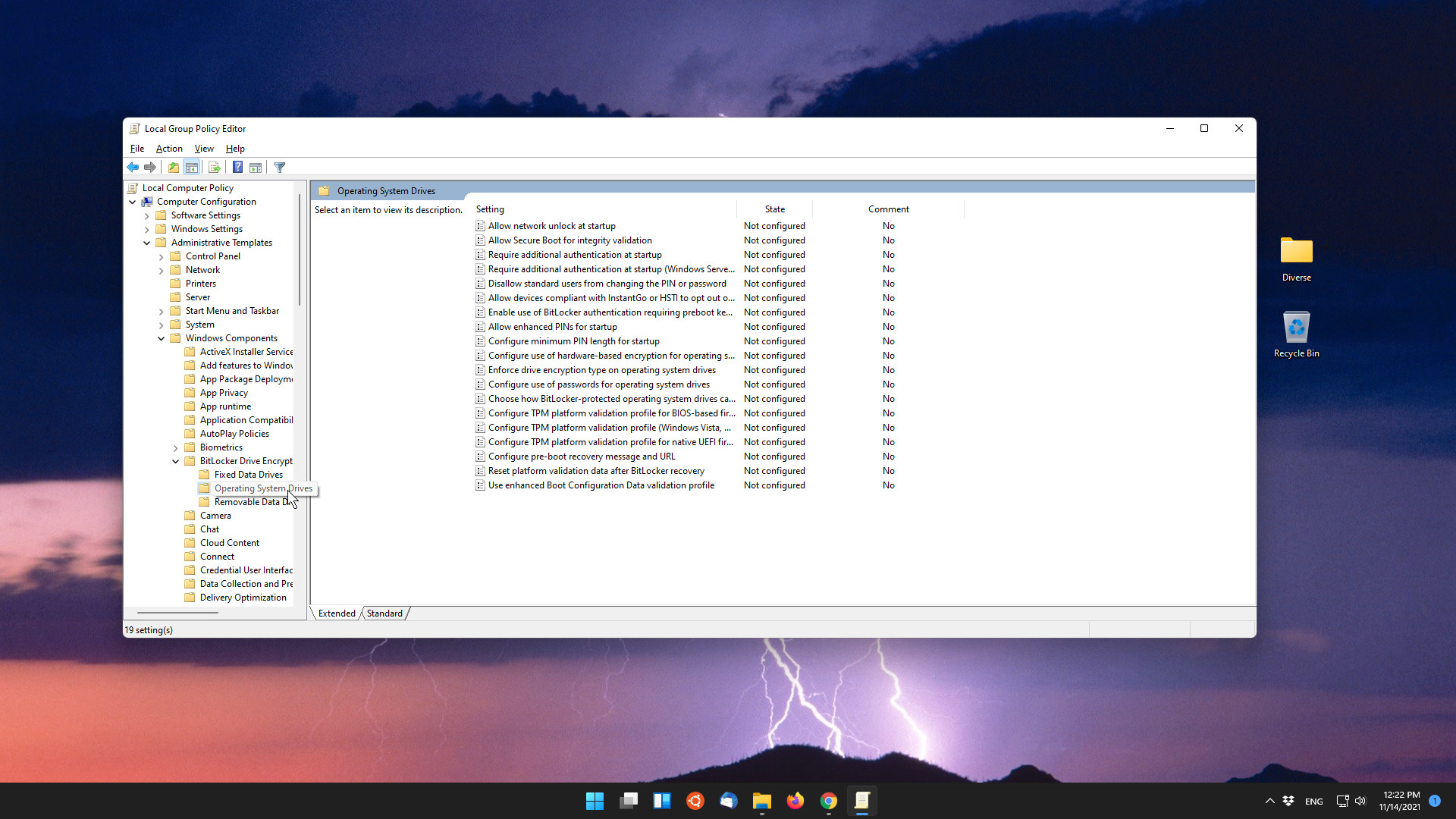The width and height of the screenshot is (1456, 819).
Task: Collapse Windows Components node
Action: coord(162,338)
